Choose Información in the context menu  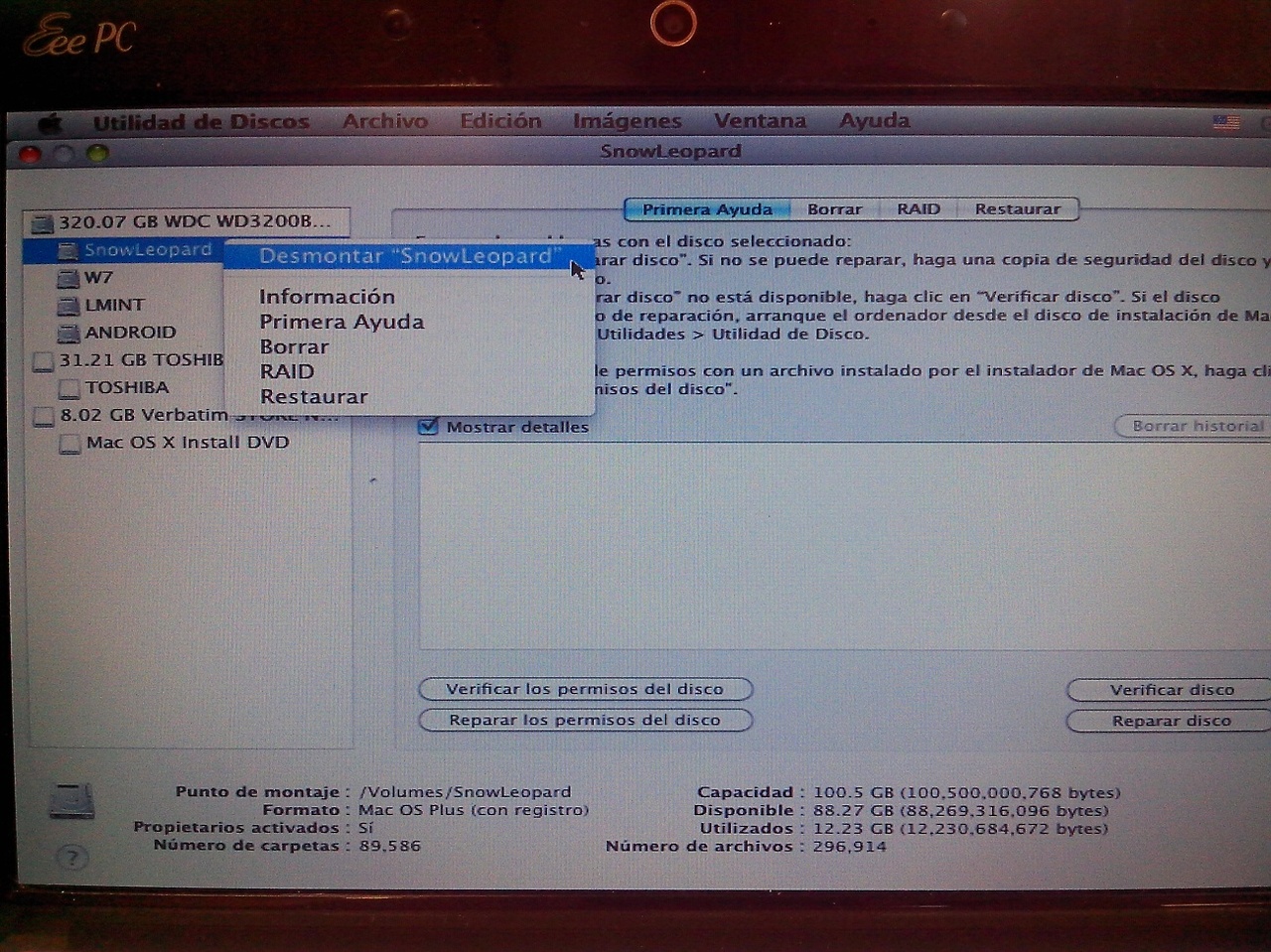click(327, 297)
